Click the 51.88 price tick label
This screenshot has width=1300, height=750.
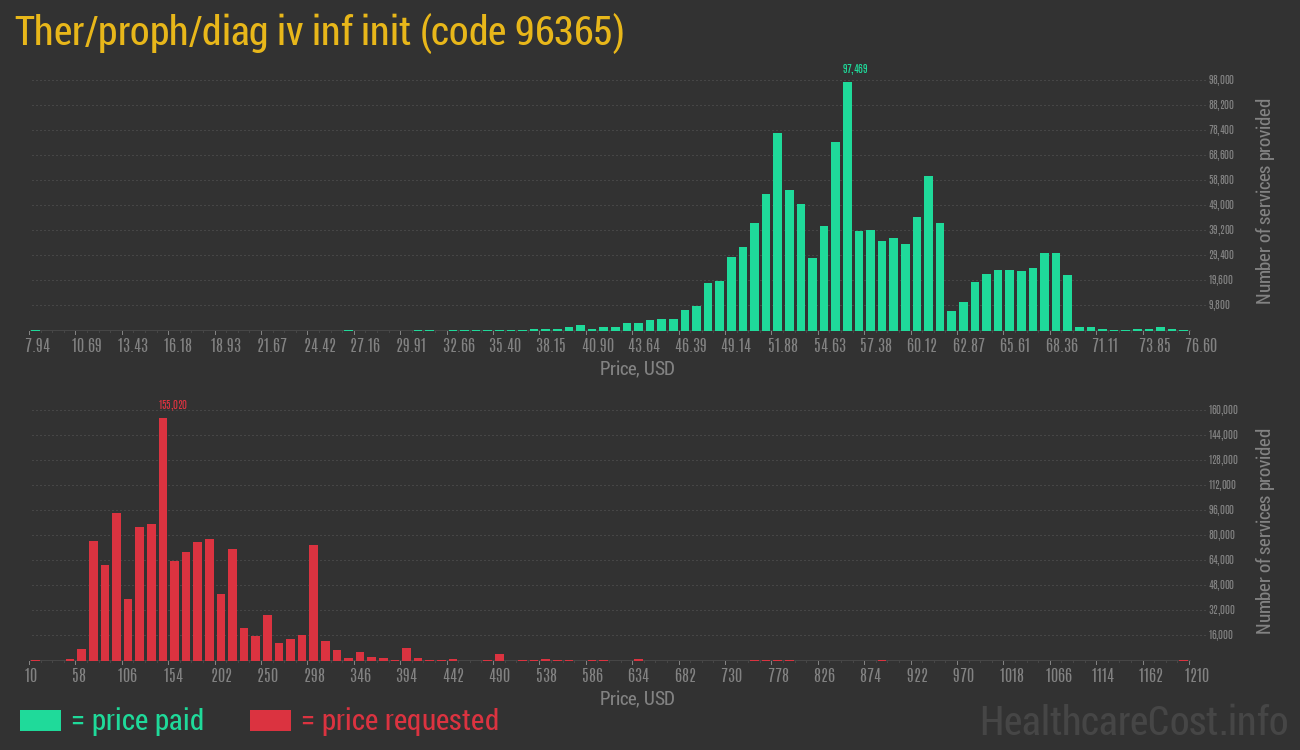click(x=783, y=346)
